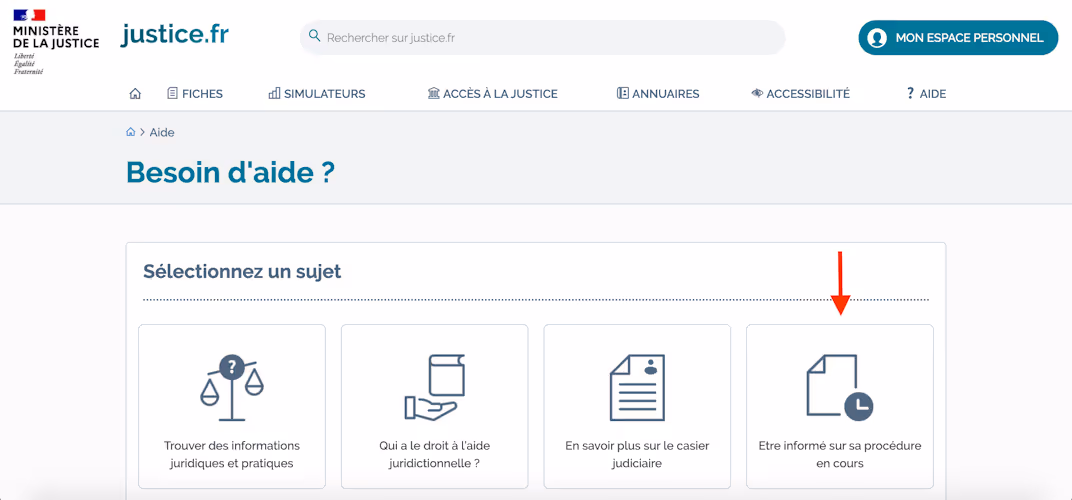Select Qui a le droit à l'aide juridictionnelle
Image resolution: width=1072 pixels, height=500 pixels.
tap(435, 406)
